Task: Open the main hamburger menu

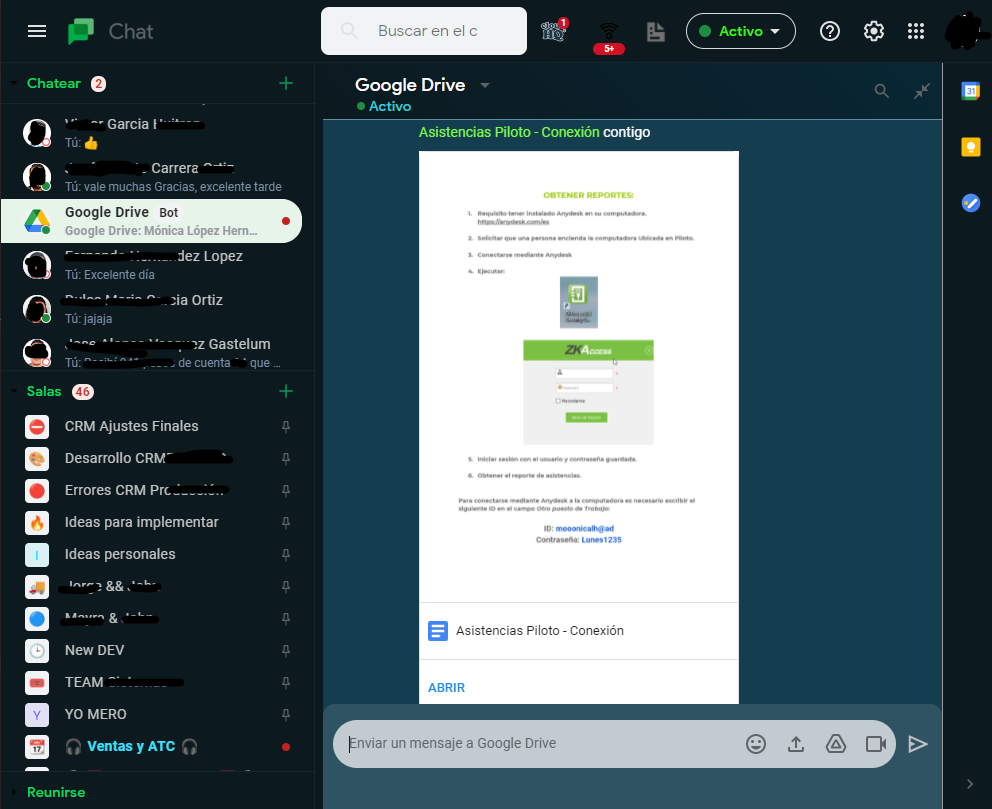Action: 37,30
